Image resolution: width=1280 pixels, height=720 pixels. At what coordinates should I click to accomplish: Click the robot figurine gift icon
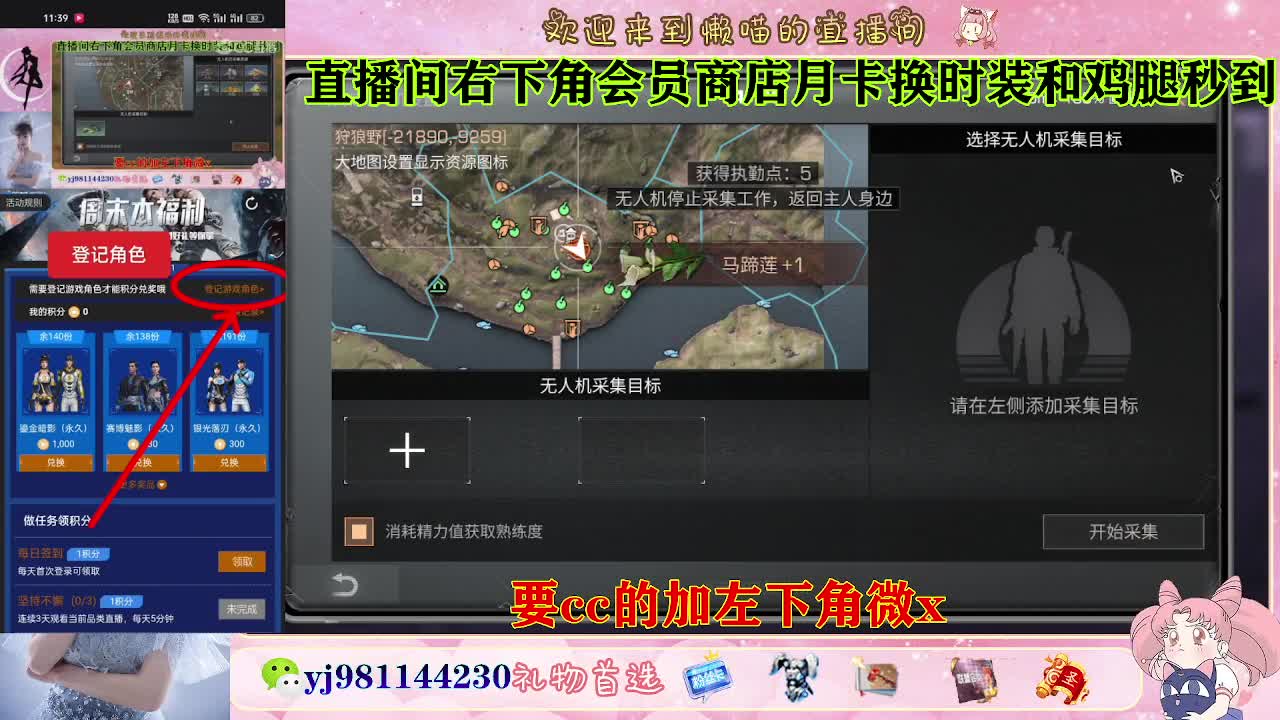coord(795,679)
